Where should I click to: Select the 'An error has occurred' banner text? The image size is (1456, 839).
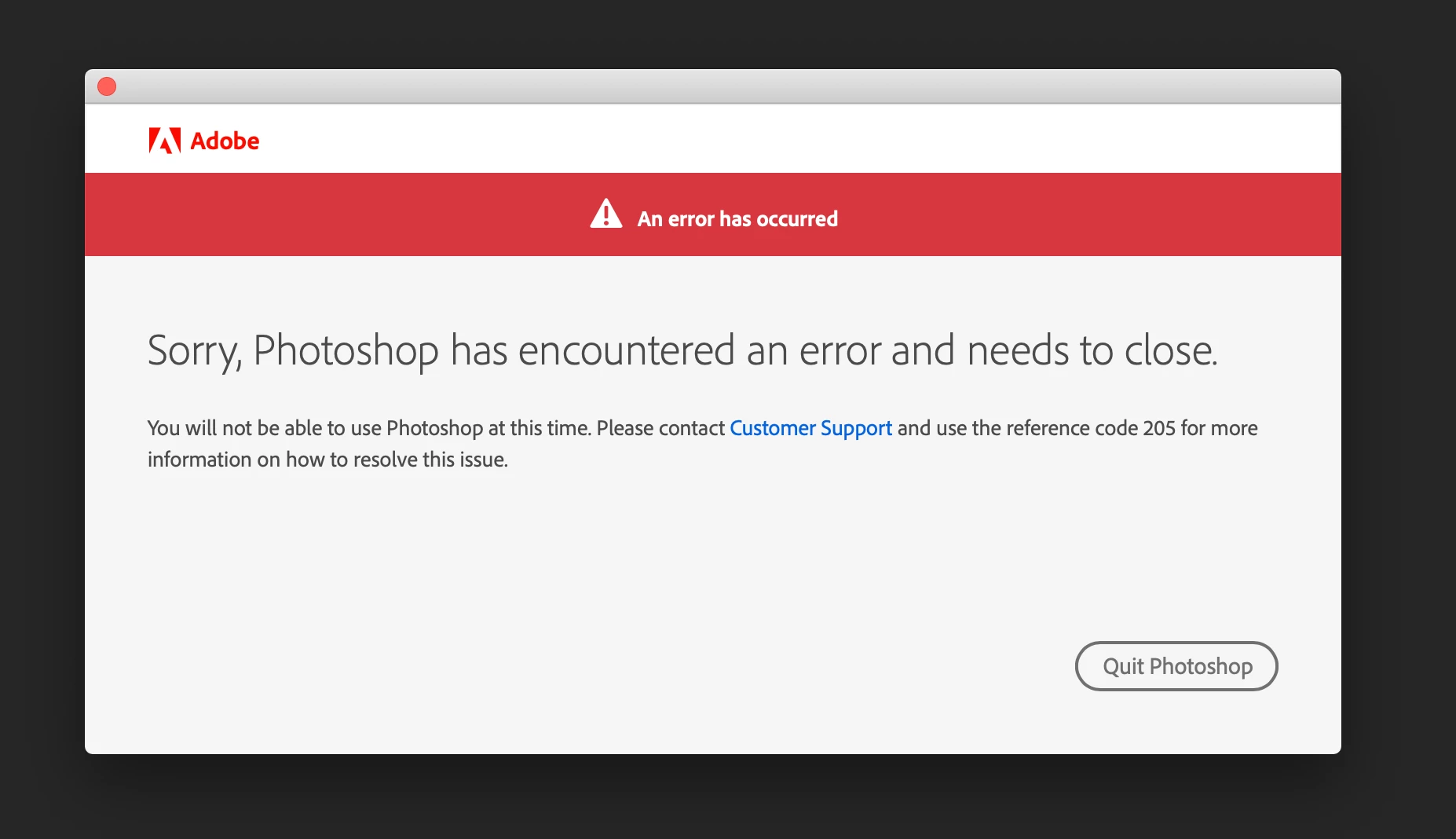click(737, 219)
